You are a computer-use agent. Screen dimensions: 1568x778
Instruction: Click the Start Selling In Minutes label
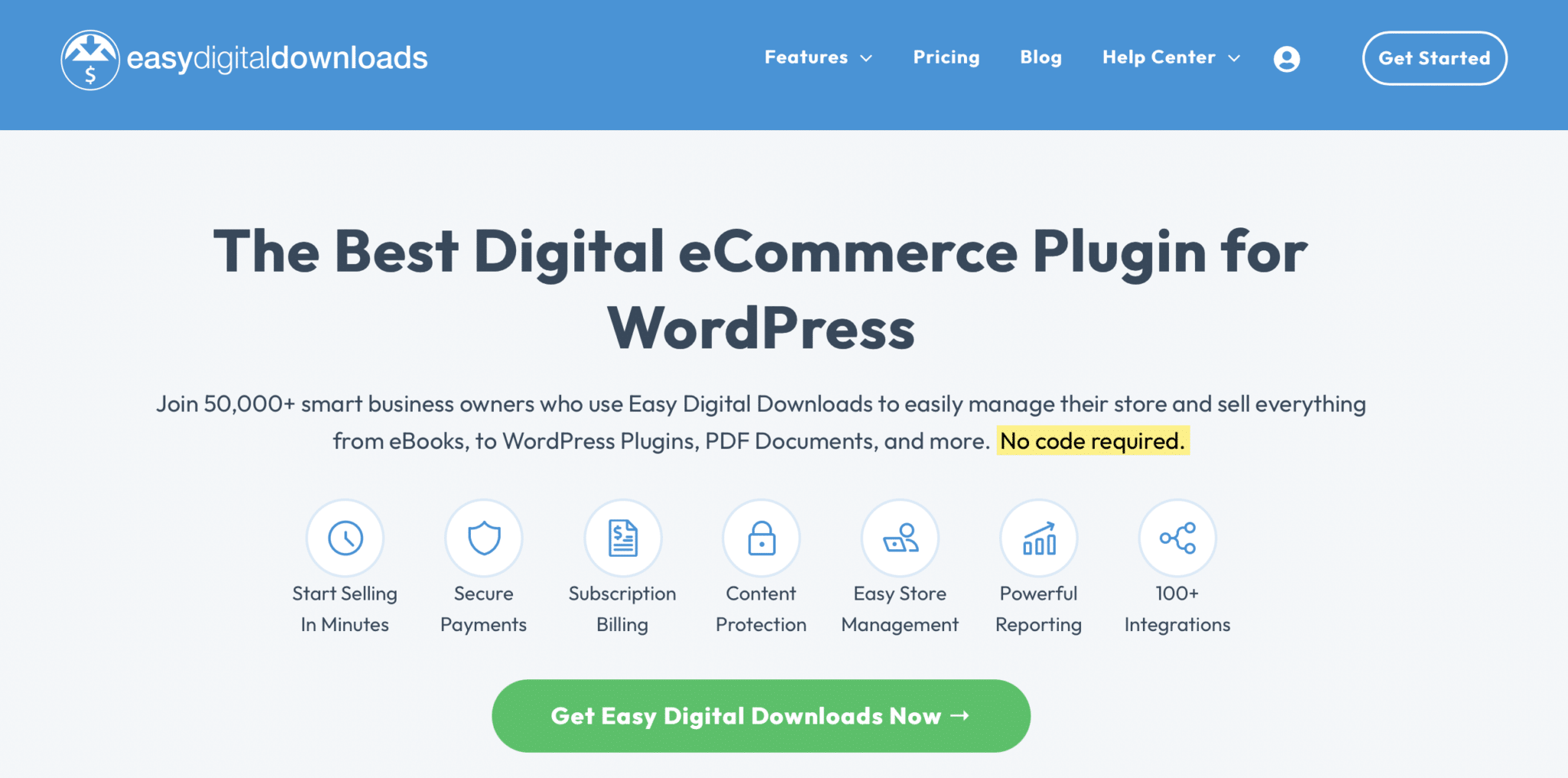(345, 609)
